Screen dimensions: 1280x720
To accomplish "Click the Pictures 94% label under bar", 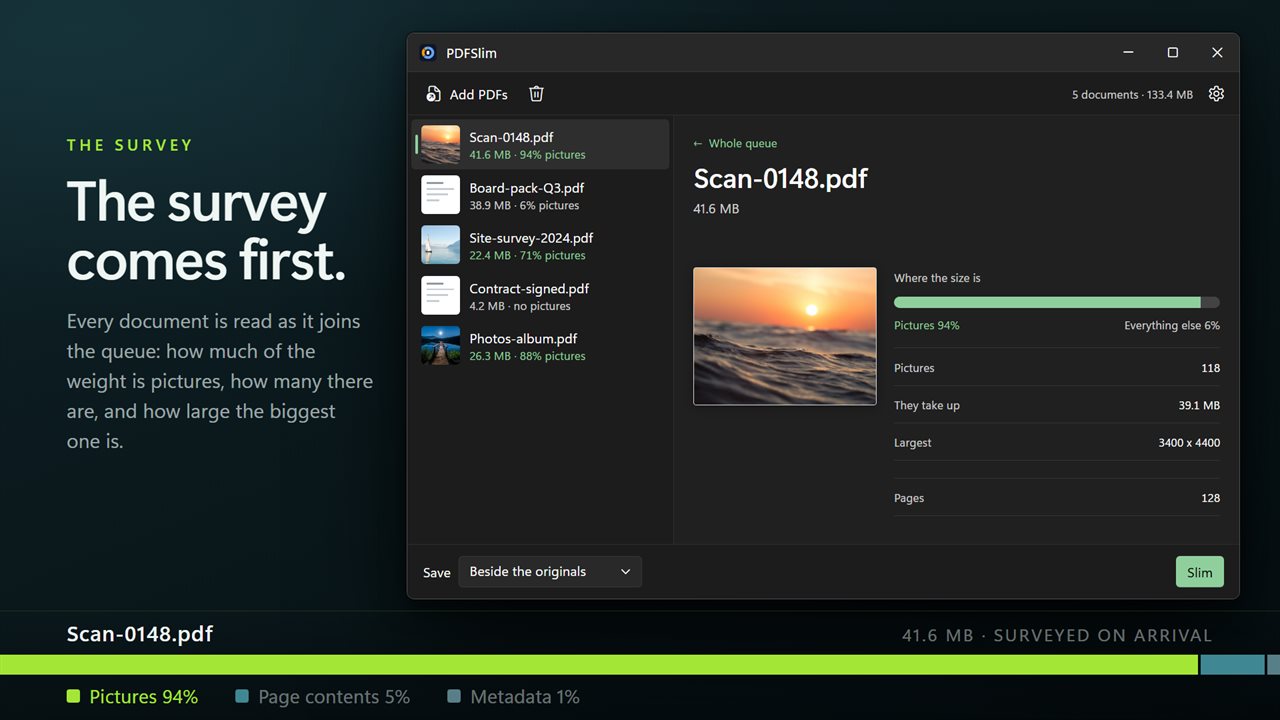I will click(927, 326).
